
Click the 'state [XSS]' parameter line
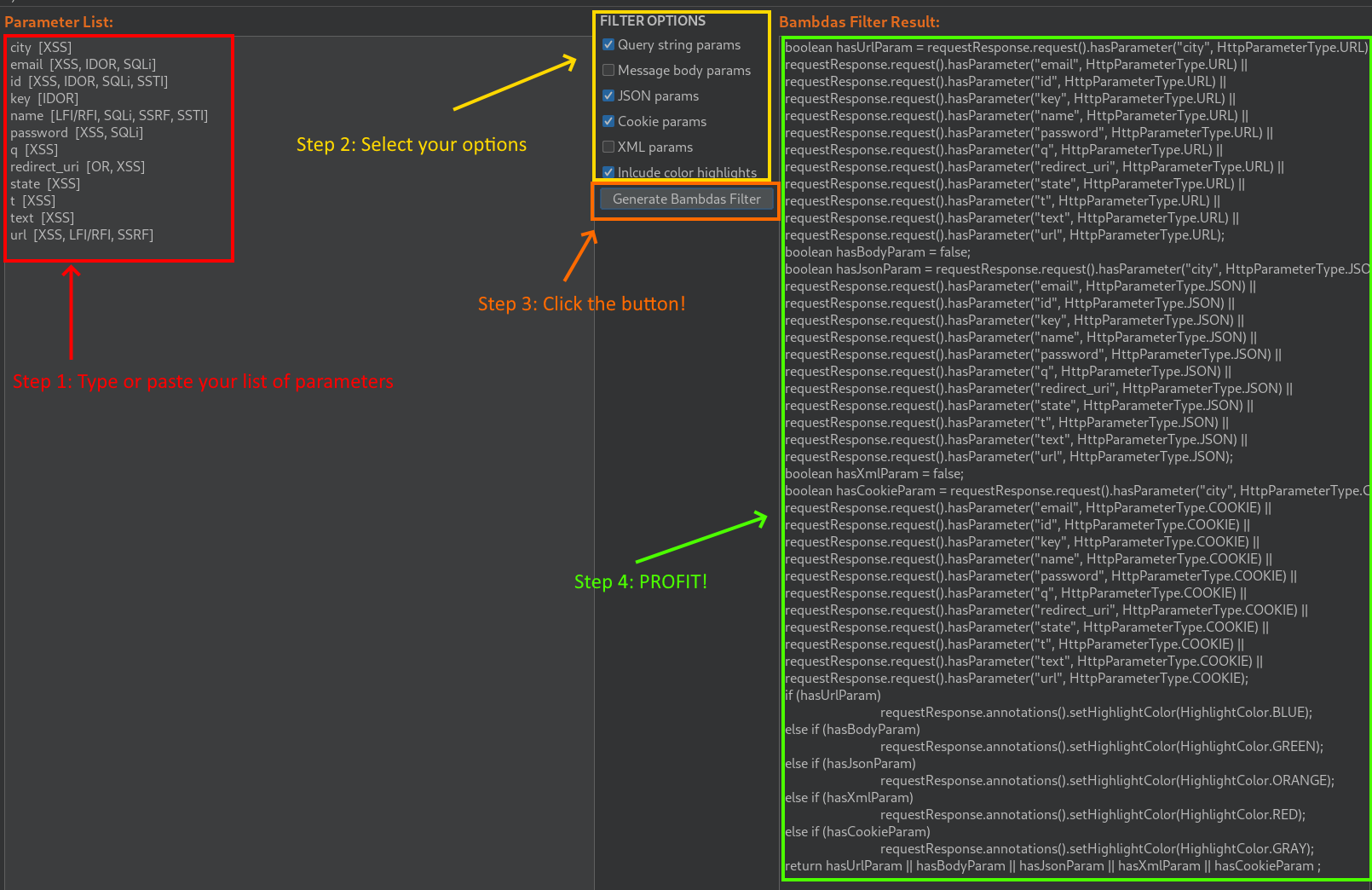pos(45,183)
